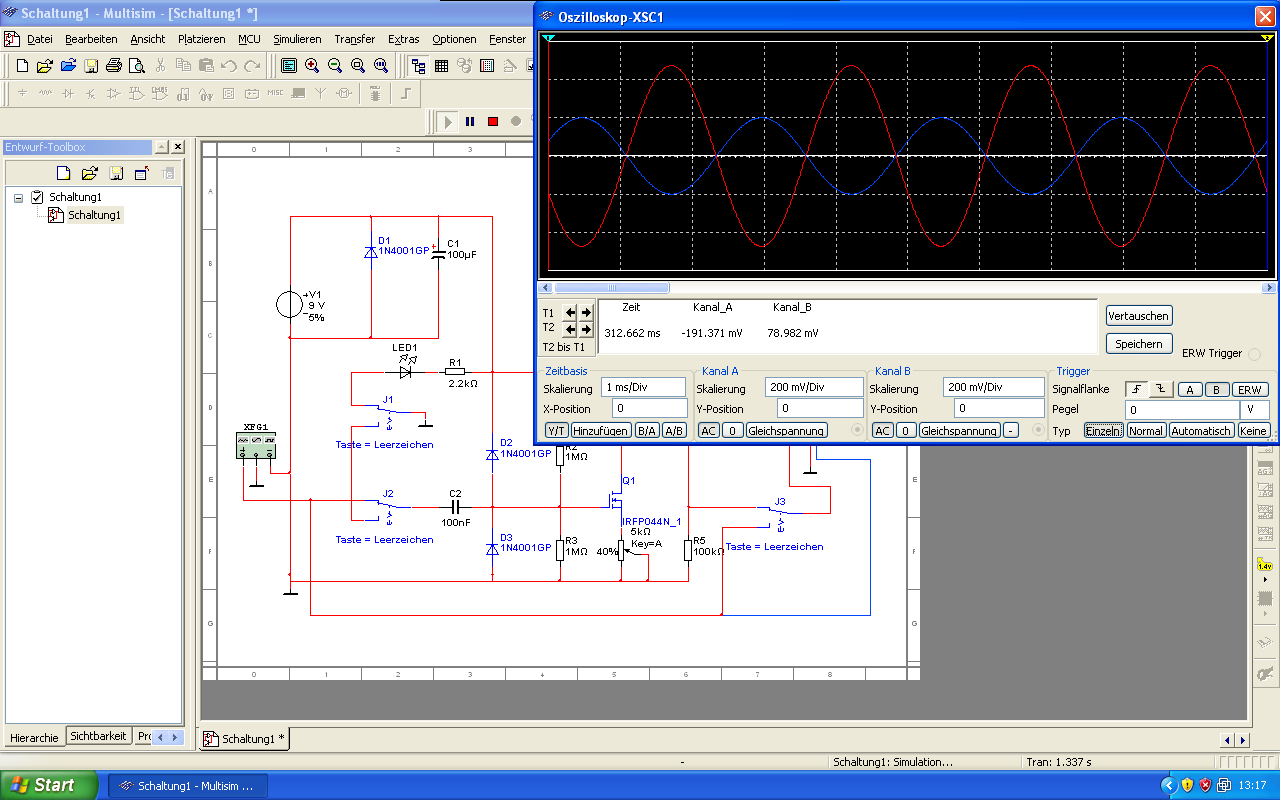Toggle the Schaltung1 checkbox in the hierarchy tree

tap(38, 197)
